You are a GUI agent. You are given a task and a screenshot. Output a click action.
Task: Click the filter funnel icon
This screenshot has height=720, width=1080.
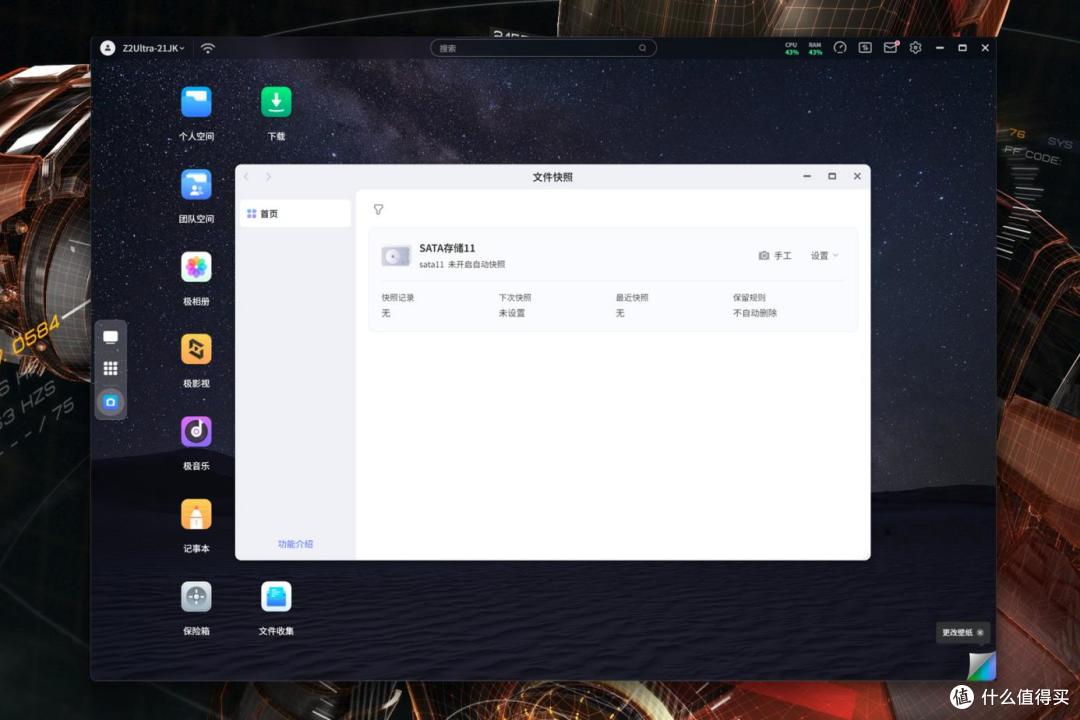378,209
